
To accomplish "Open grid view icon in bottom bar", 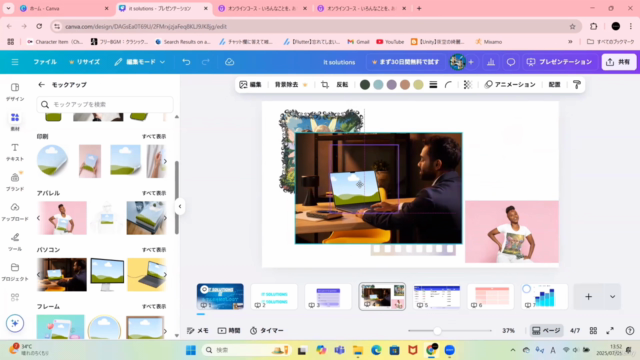I will pyautogui.click(x=593, y=331).
